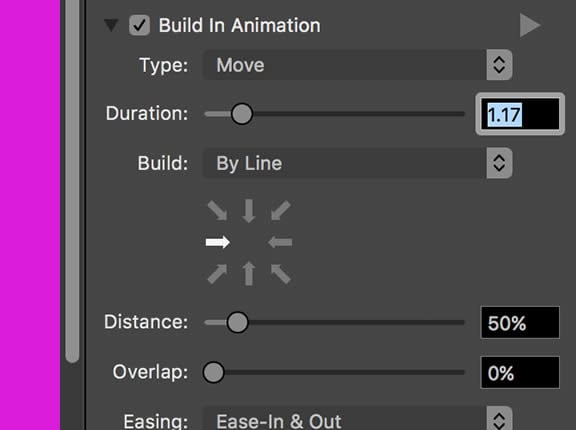Click the Duration value field showing 1.17
The width and height of the screenshot is (576, 430).
coord(520,114)
